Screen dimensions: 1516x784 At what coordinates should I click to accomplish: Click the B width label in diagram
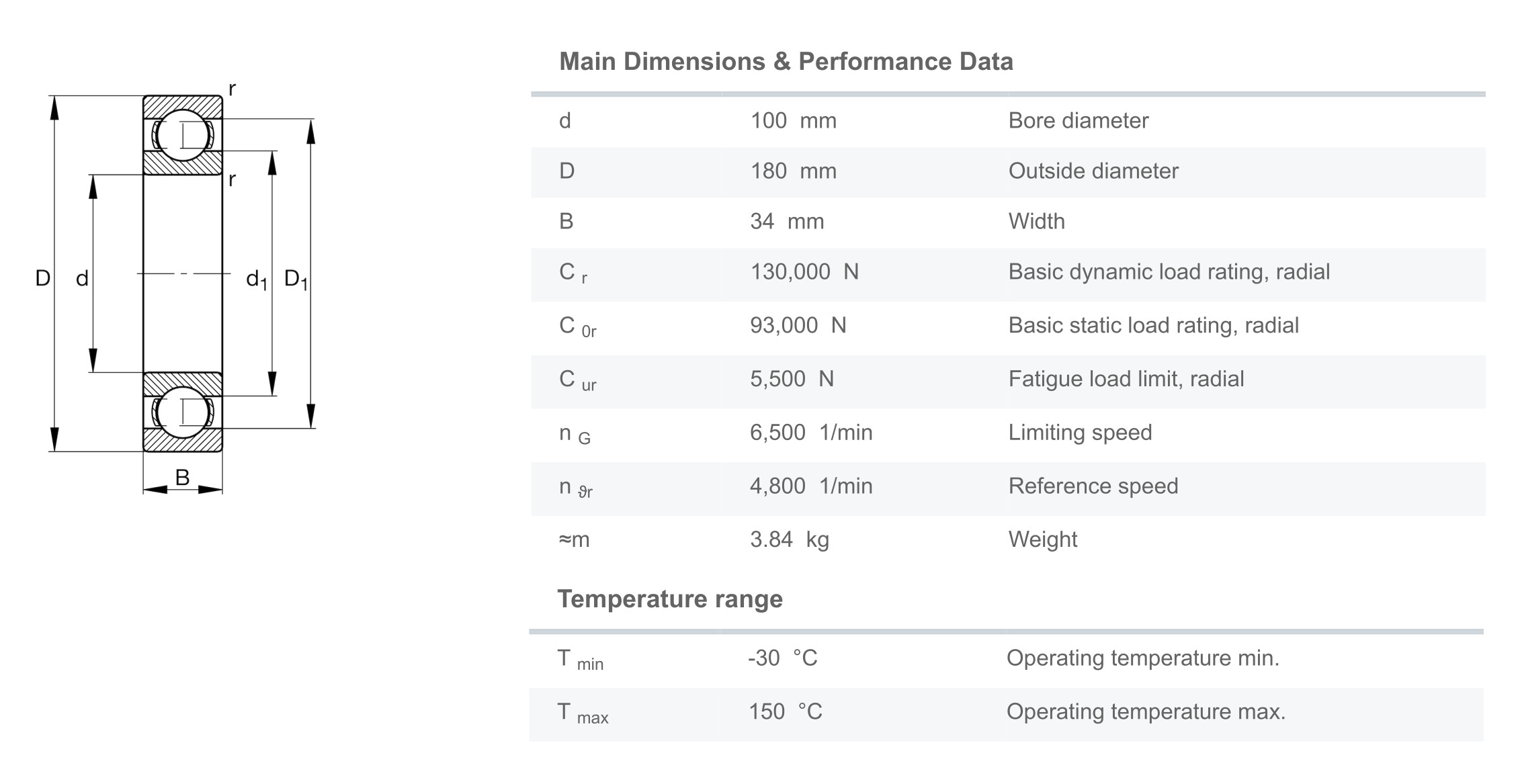point(182,478)
